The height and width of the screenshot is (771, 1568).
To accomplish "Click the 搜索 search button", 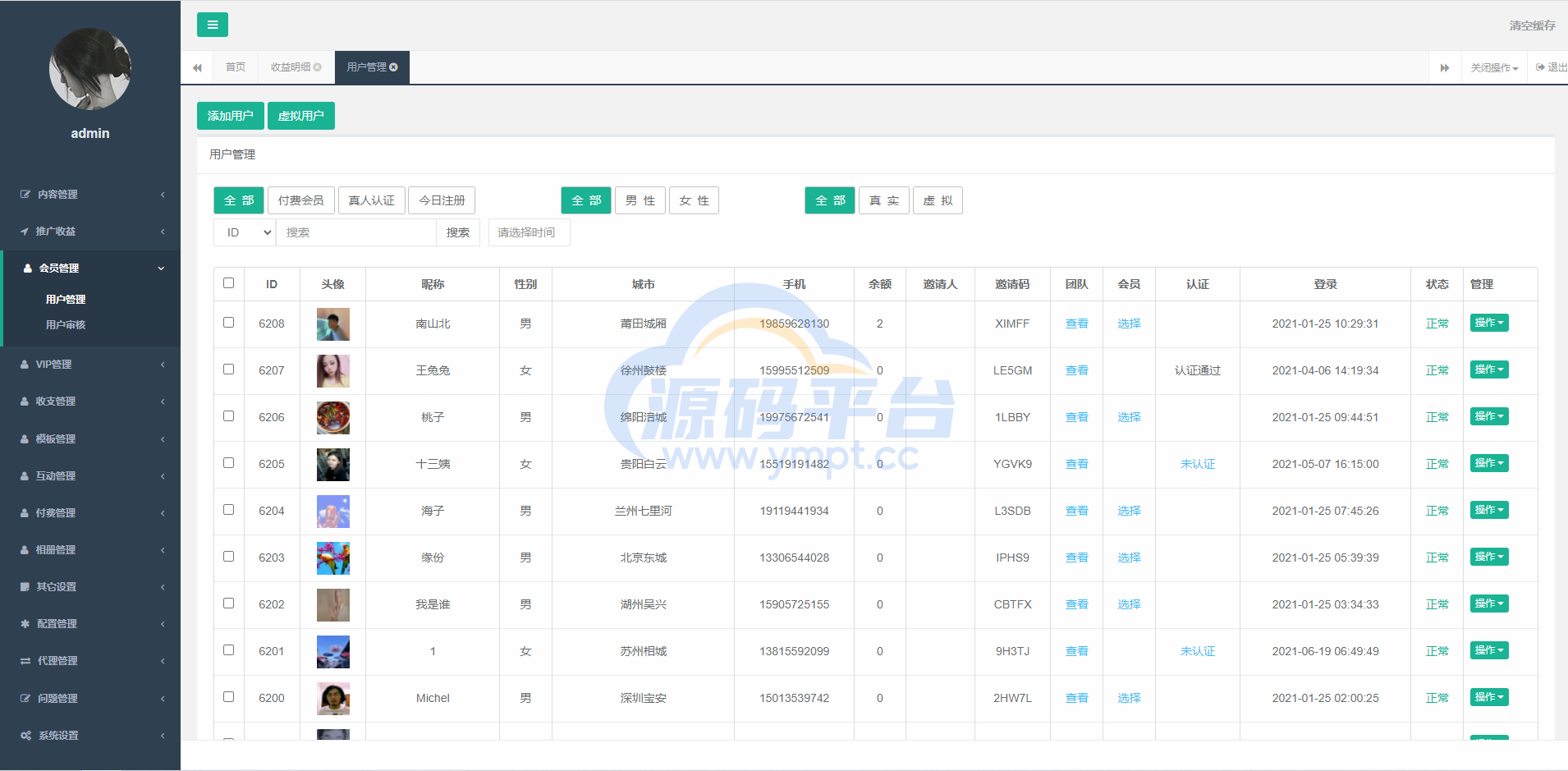I will tap(458, 232).
